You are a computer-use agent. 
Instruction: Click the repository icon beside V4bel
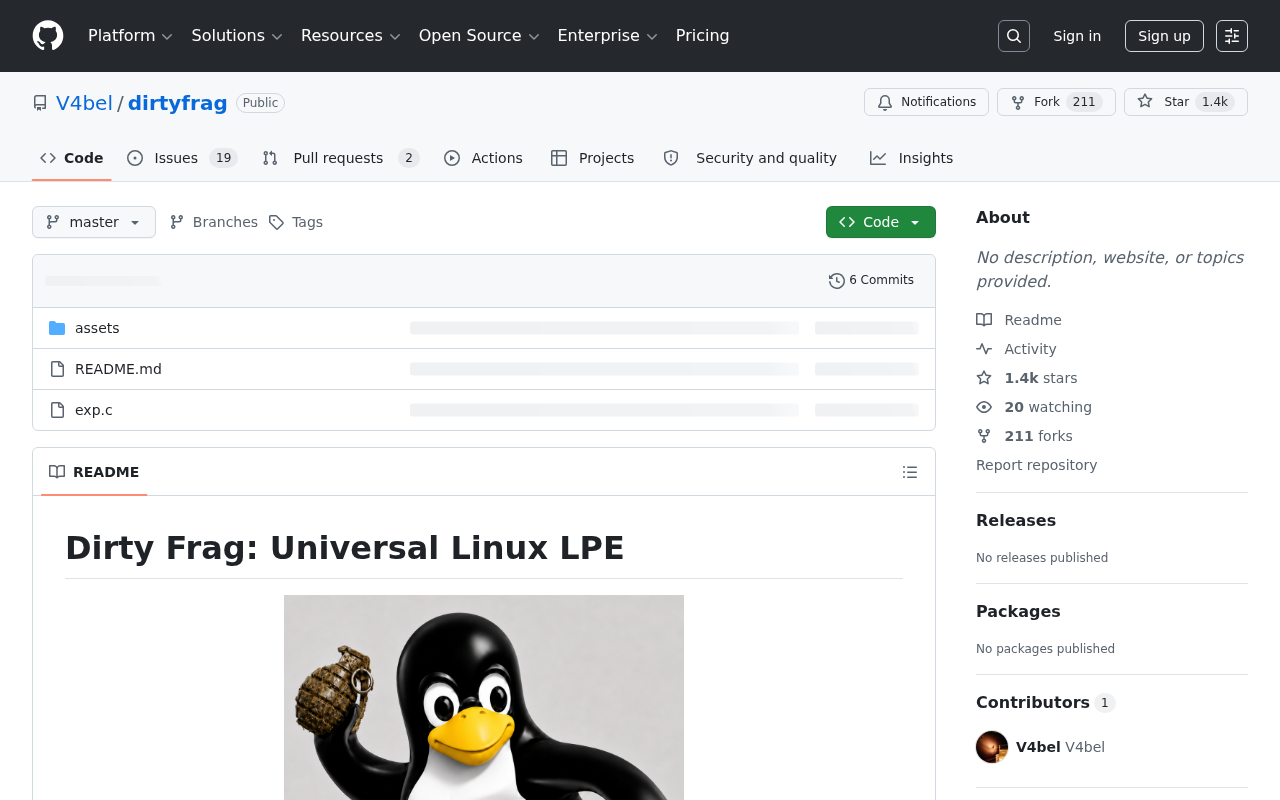[x=40, y=103]
